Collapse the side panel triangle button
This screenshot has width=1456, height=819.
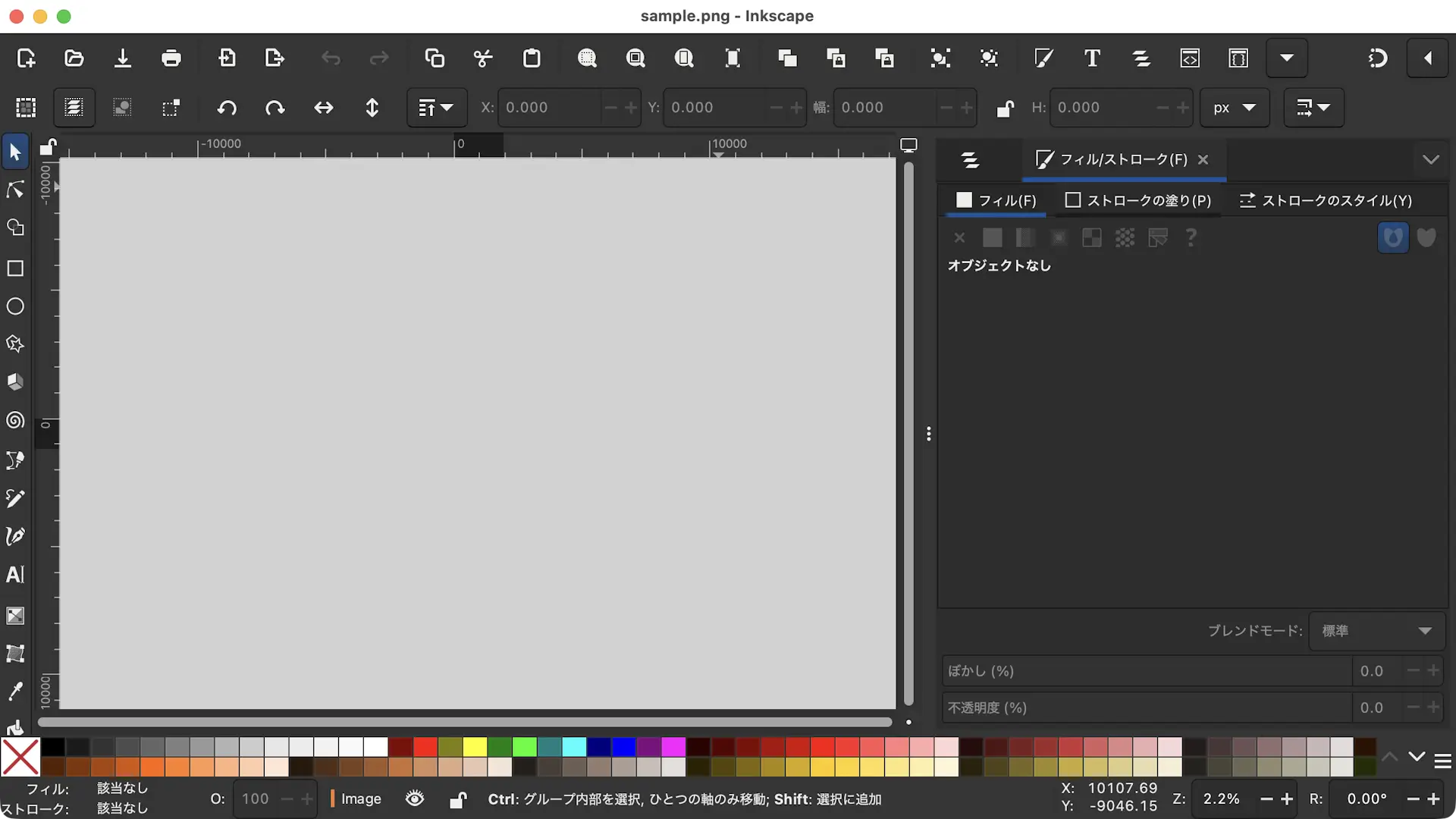1429,58
